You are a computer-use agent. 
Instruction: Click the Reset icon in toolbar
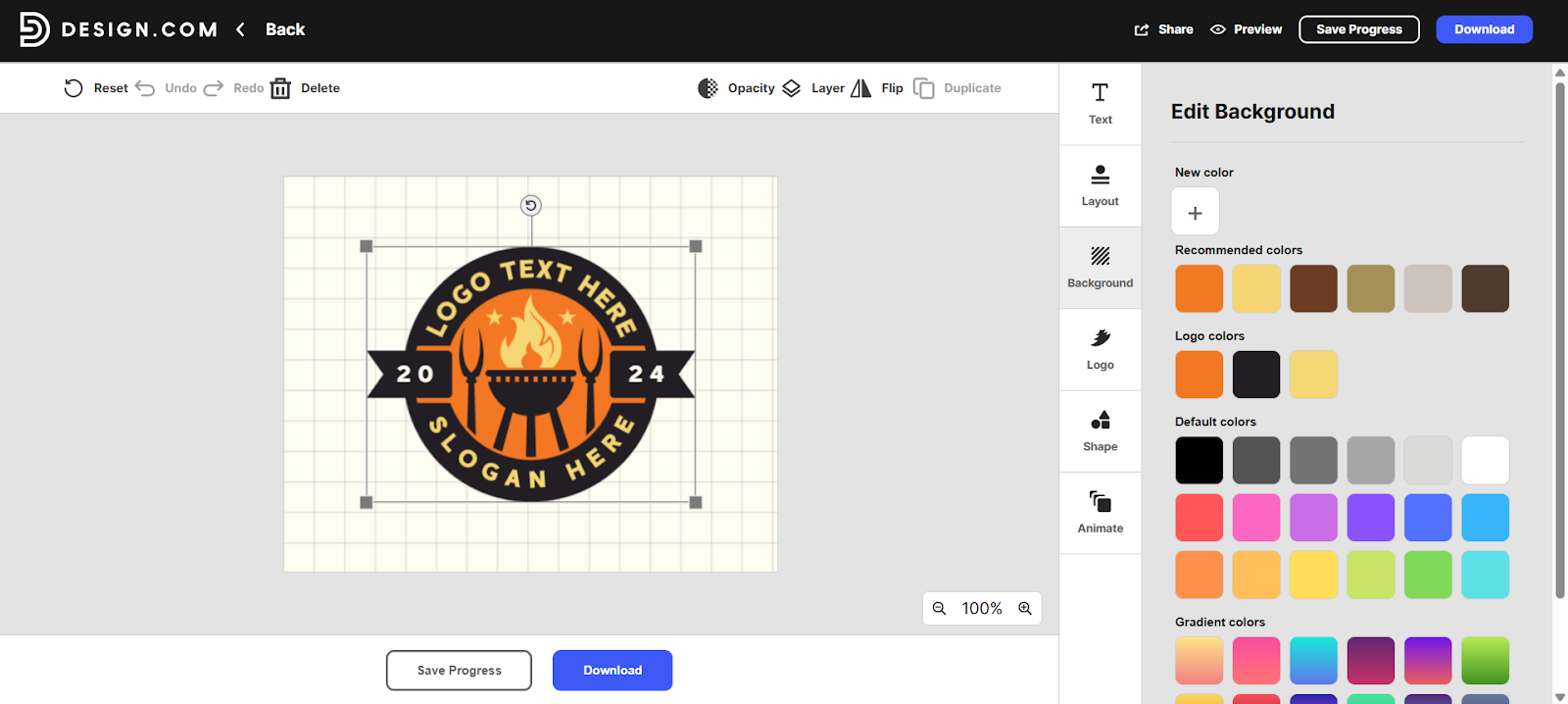point(73,88)
